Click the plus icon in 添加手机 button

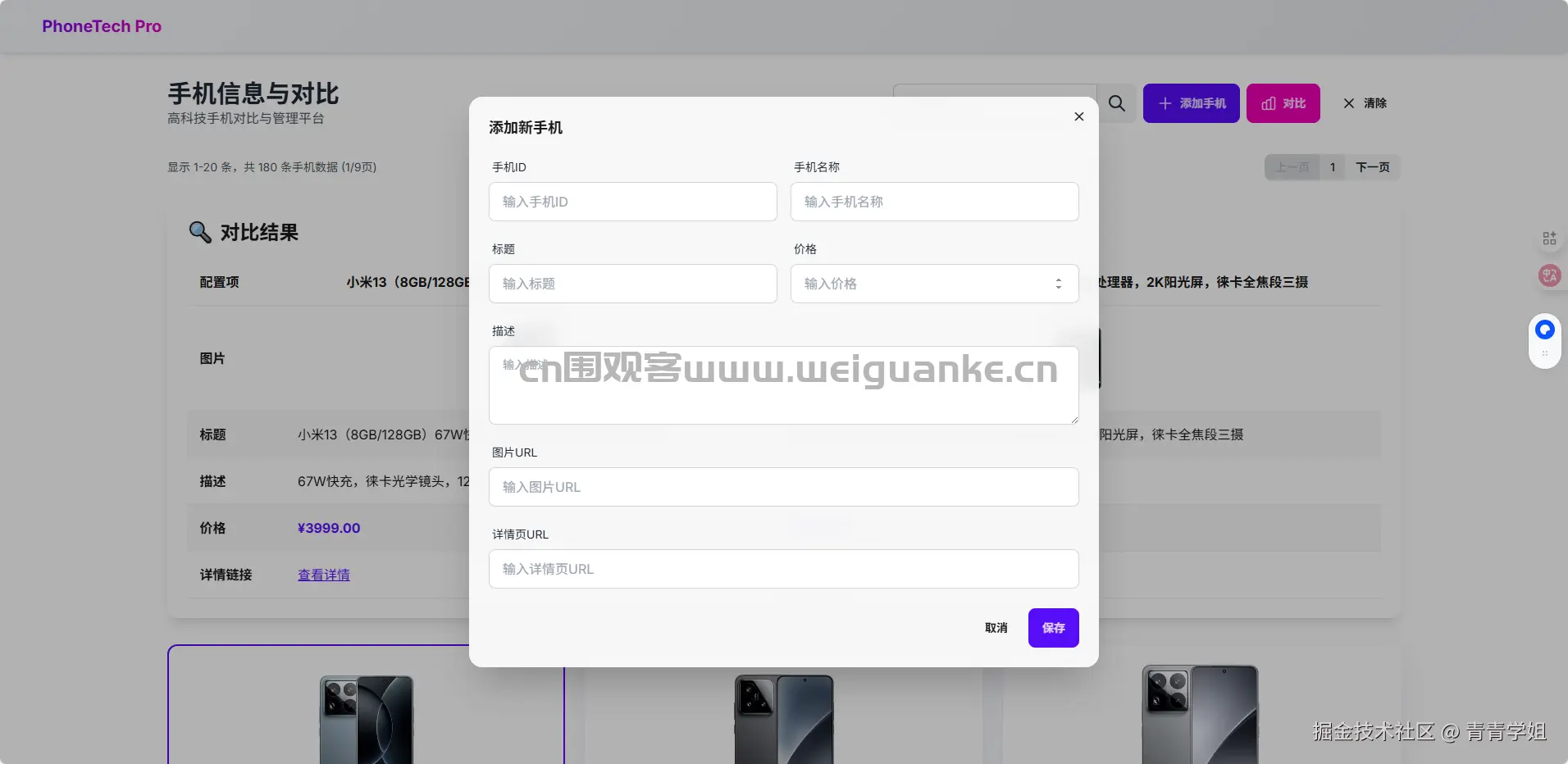[x=1165, y=103]
